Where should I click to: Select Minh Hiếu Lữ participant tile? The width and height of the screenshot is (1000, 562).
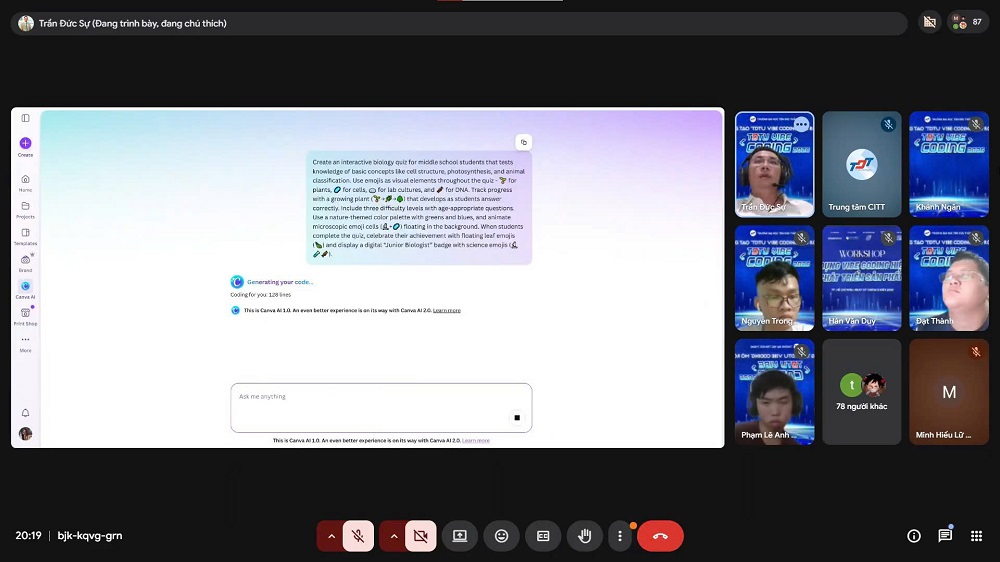point(949,392)
